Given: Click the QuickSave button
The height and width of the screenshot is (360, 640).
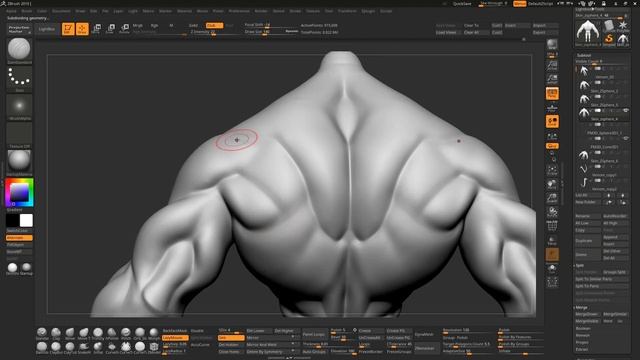Looking at the screenshot, I should tap(462, 4).
